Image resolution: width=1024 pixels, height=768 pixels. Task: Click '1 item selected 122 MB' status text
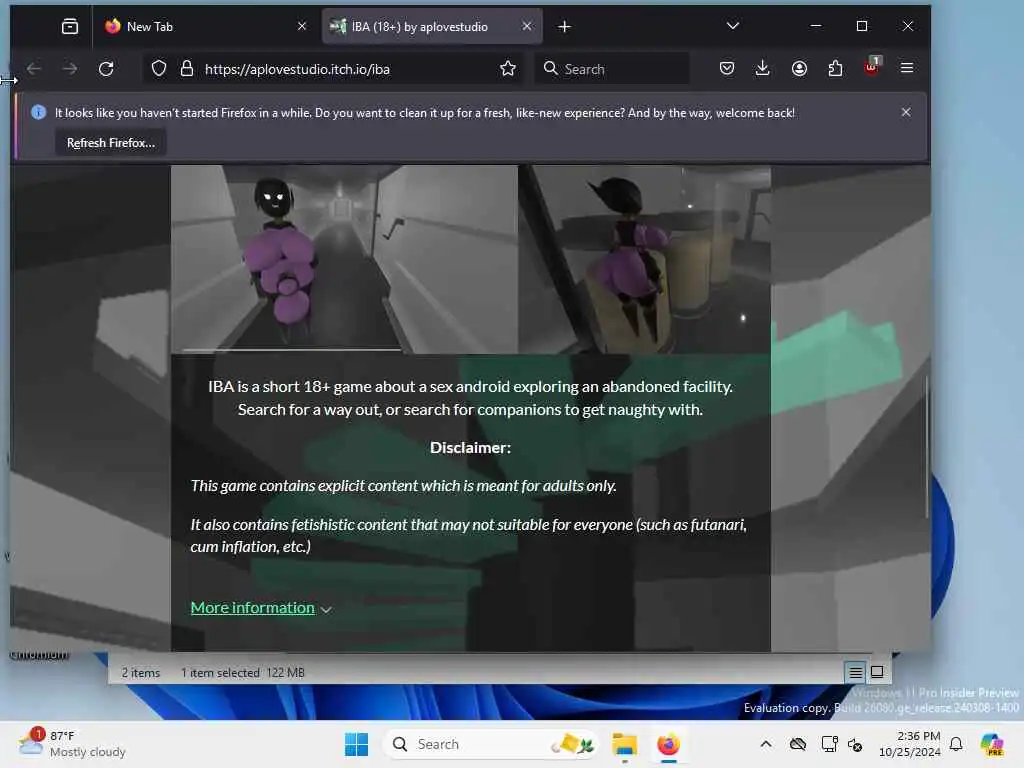coord(243,673)
